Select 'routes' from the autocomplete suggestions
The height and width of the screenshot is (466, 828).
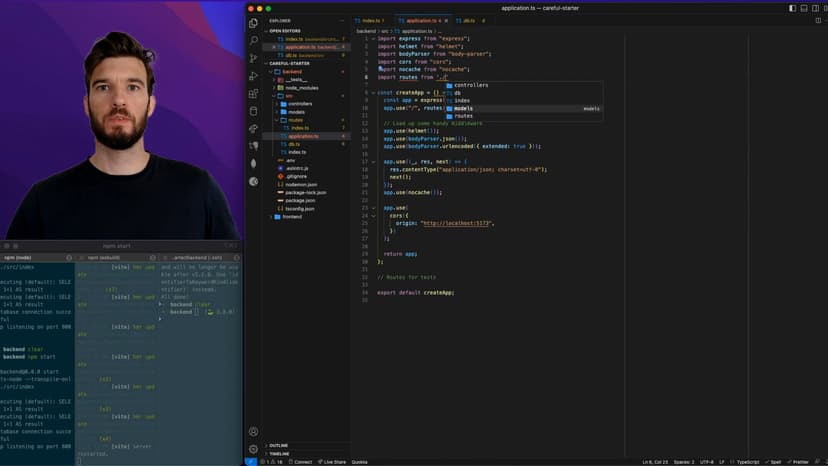tap(464, 116)
